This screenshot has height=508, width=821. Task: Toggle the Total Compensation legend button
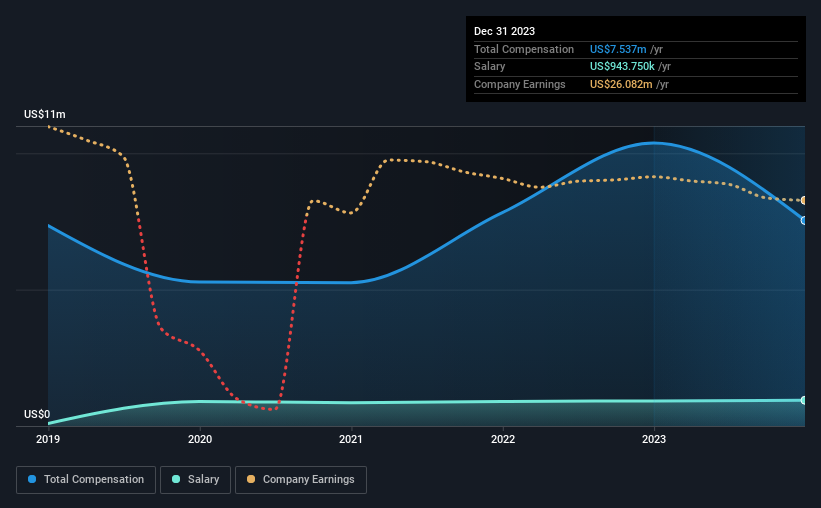tap(86, 480)
